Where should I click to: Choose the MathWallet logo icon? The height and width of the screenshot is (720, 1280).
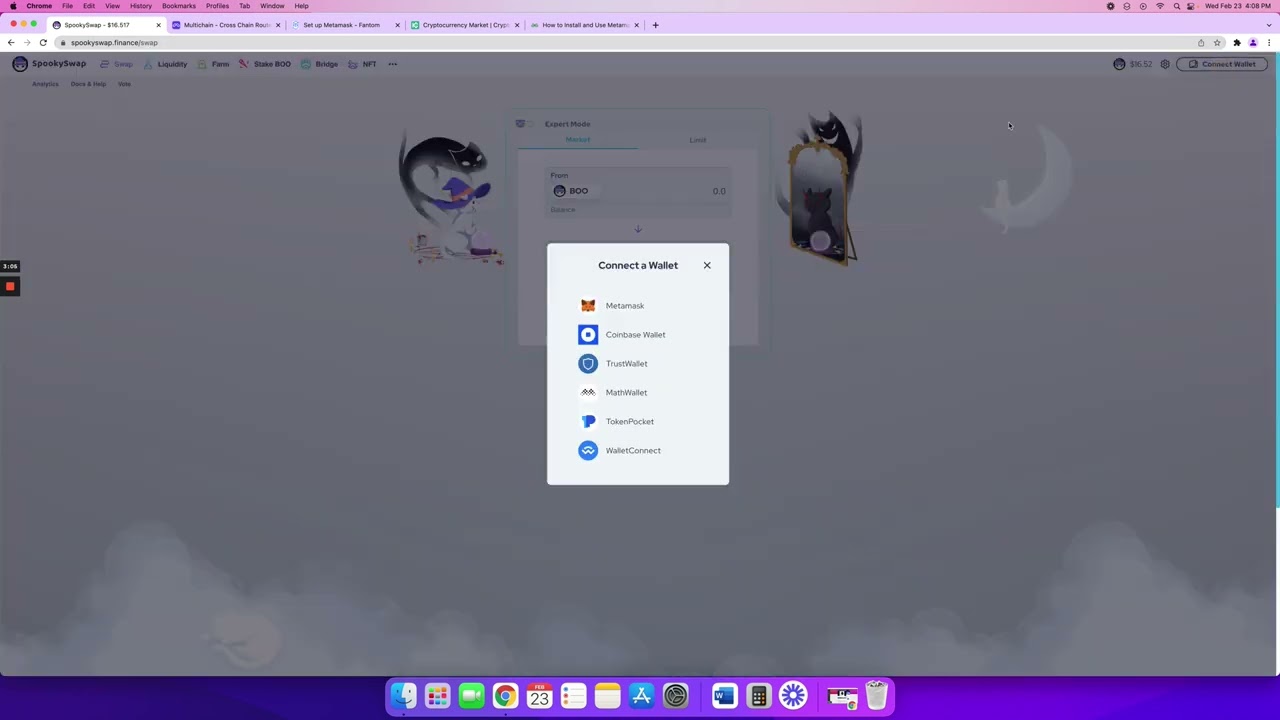pyautogui.click(x=588, y=393)
